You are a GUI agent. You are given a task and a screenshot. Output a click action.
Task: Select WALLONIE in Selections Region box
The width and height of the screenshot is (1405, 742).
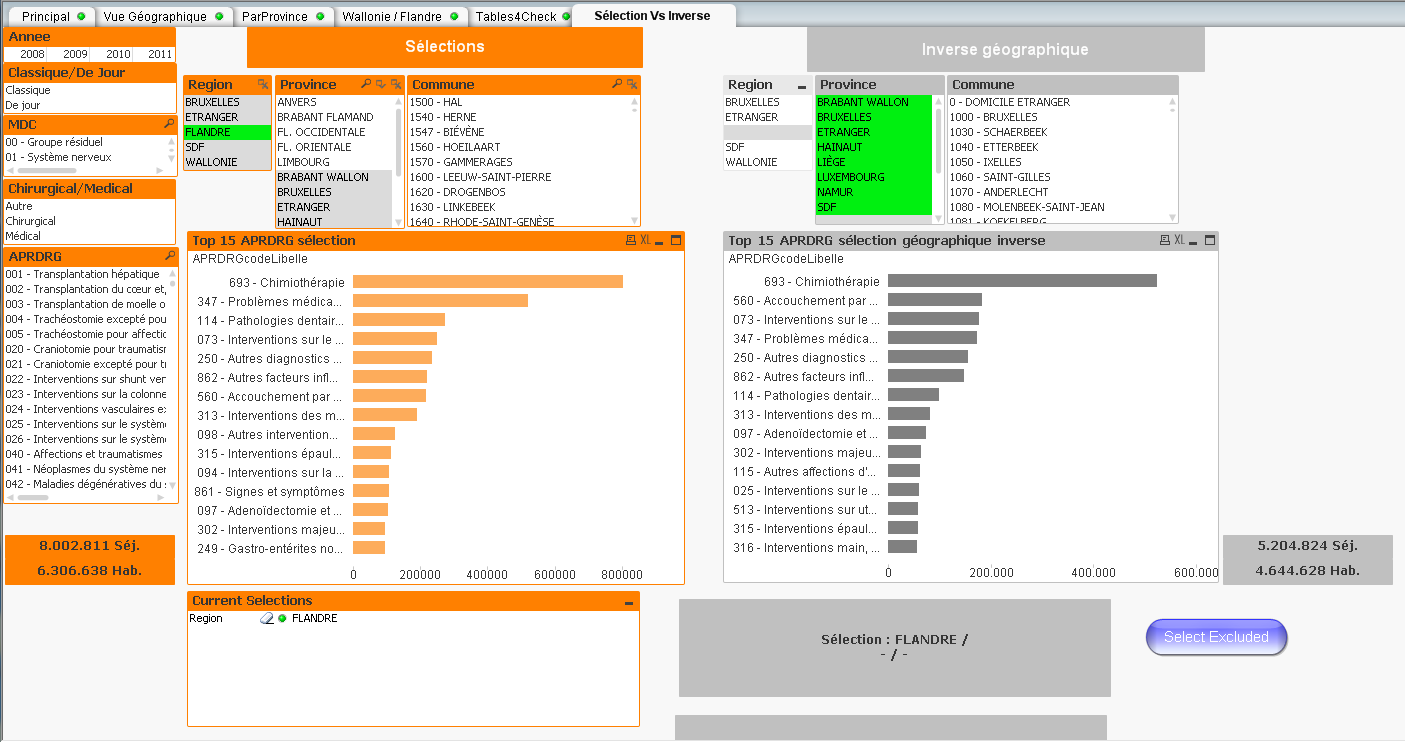click(227, 162)
